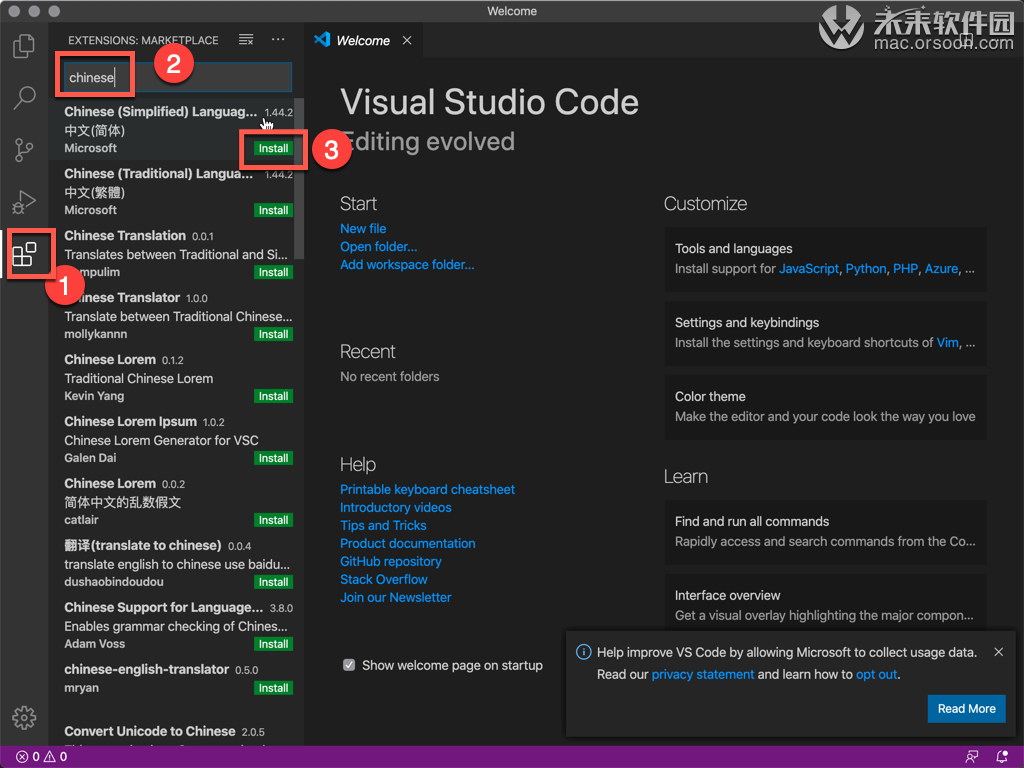
Task: Install Chinese (Traditional) Language Pack
Action: [273, 210]
